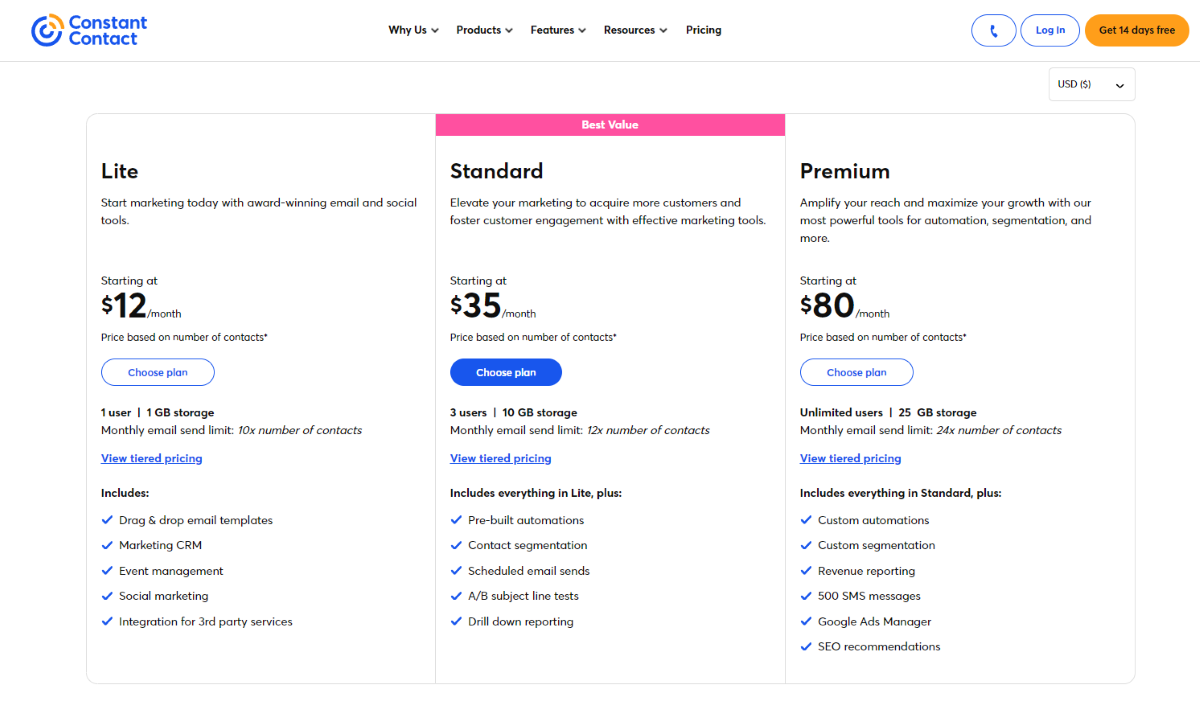Click Get 14 days free button

point(1137,30)
